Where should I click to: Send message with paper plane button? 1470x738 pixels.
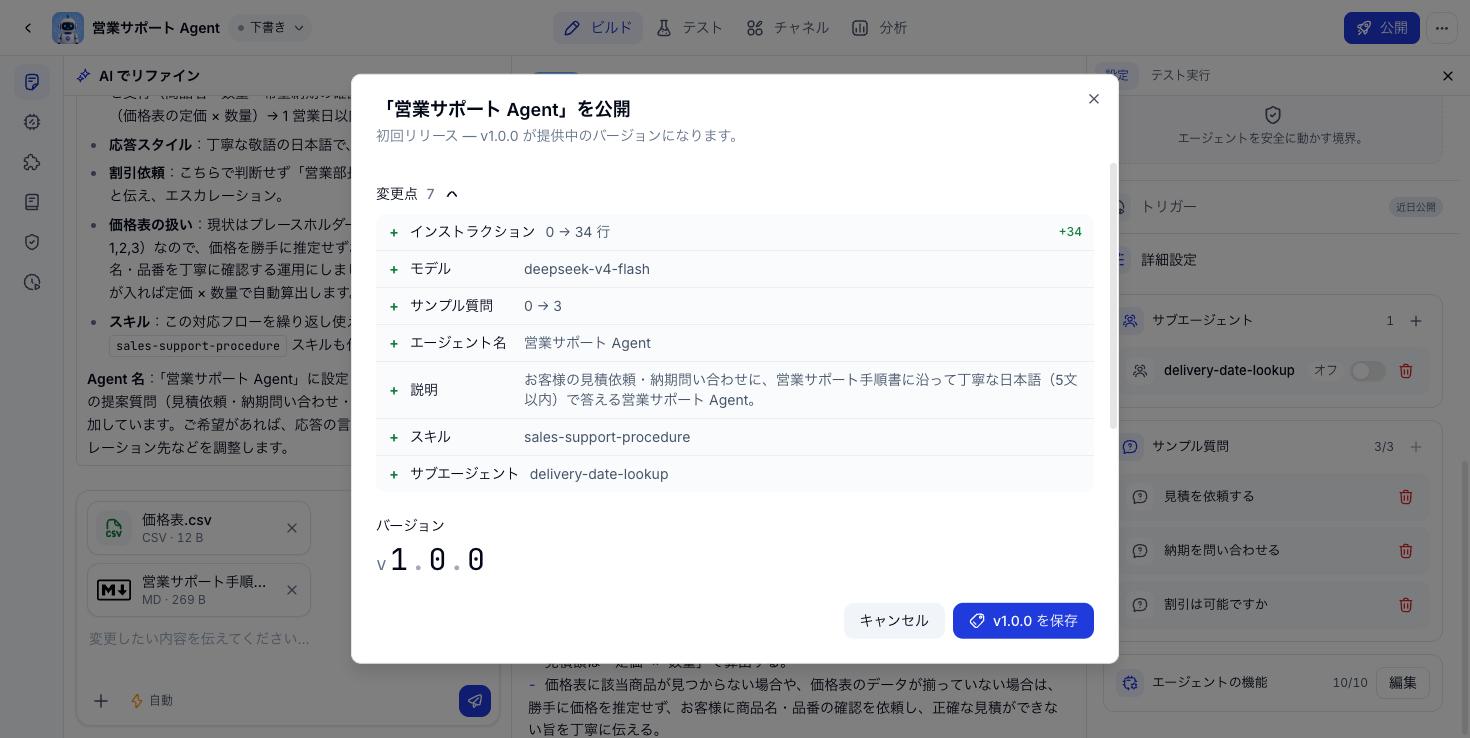pyautogui.click(x=475, y=700)
